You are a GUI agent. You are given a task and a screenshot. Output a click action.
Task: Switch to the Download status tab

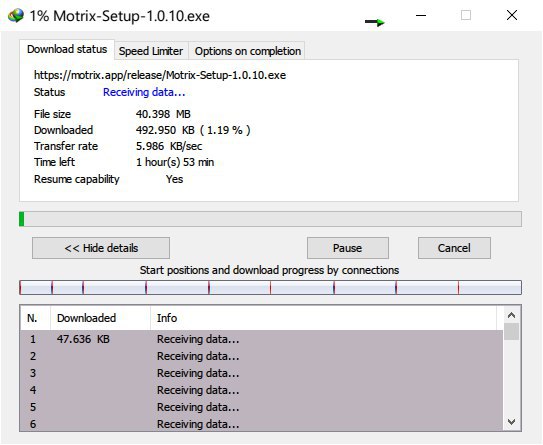coord(67,49)
